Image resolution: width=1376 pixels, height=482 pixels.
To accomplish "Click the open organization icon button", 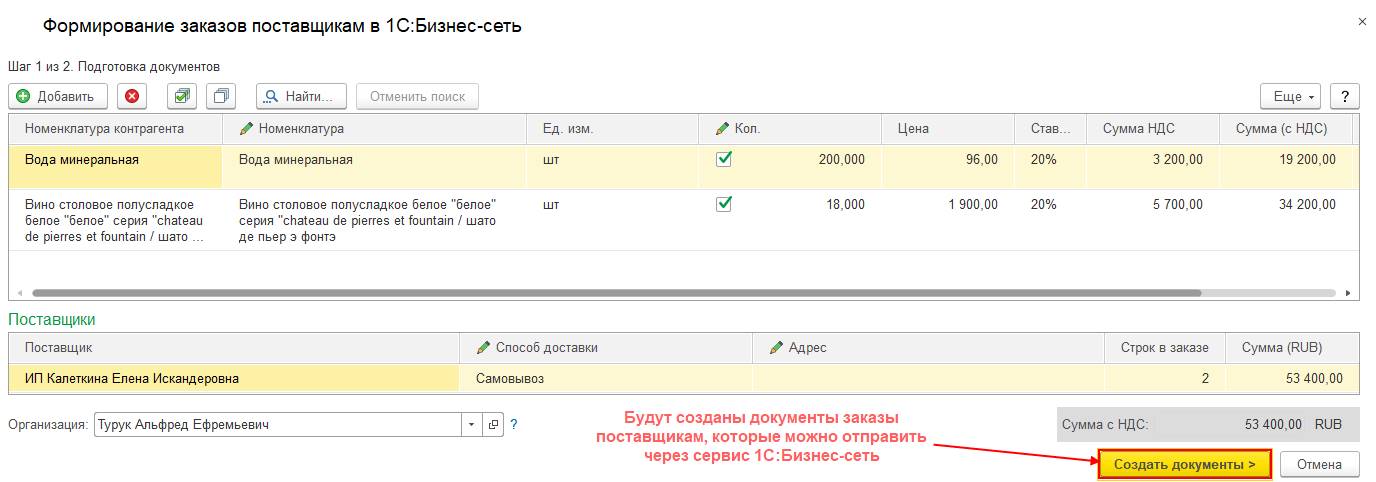I will pyautogui.click(x=493, y=424).
